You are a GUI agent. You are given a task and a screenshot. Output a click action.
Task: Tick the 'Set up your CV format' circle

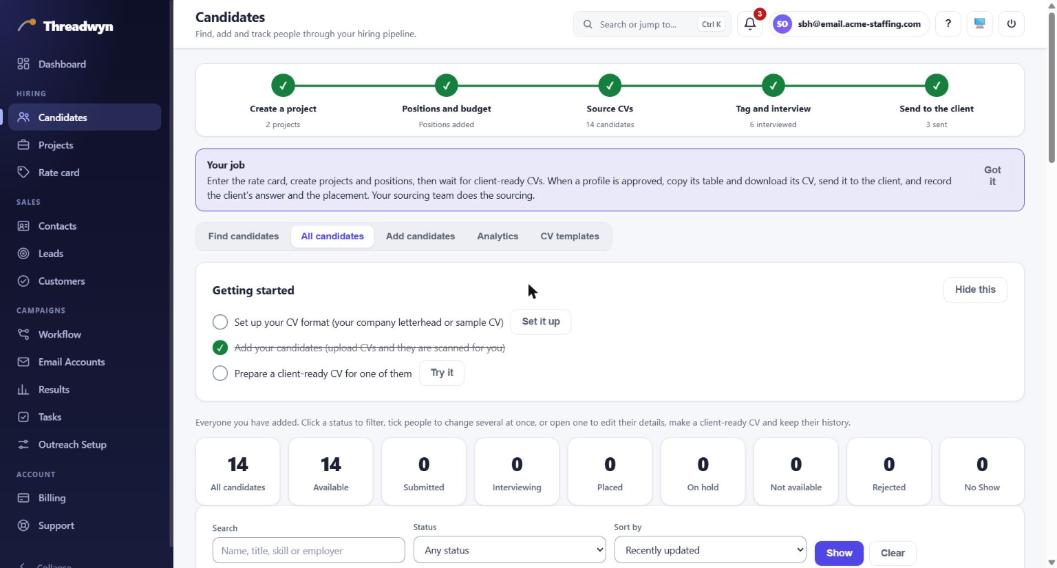(220, 322)
